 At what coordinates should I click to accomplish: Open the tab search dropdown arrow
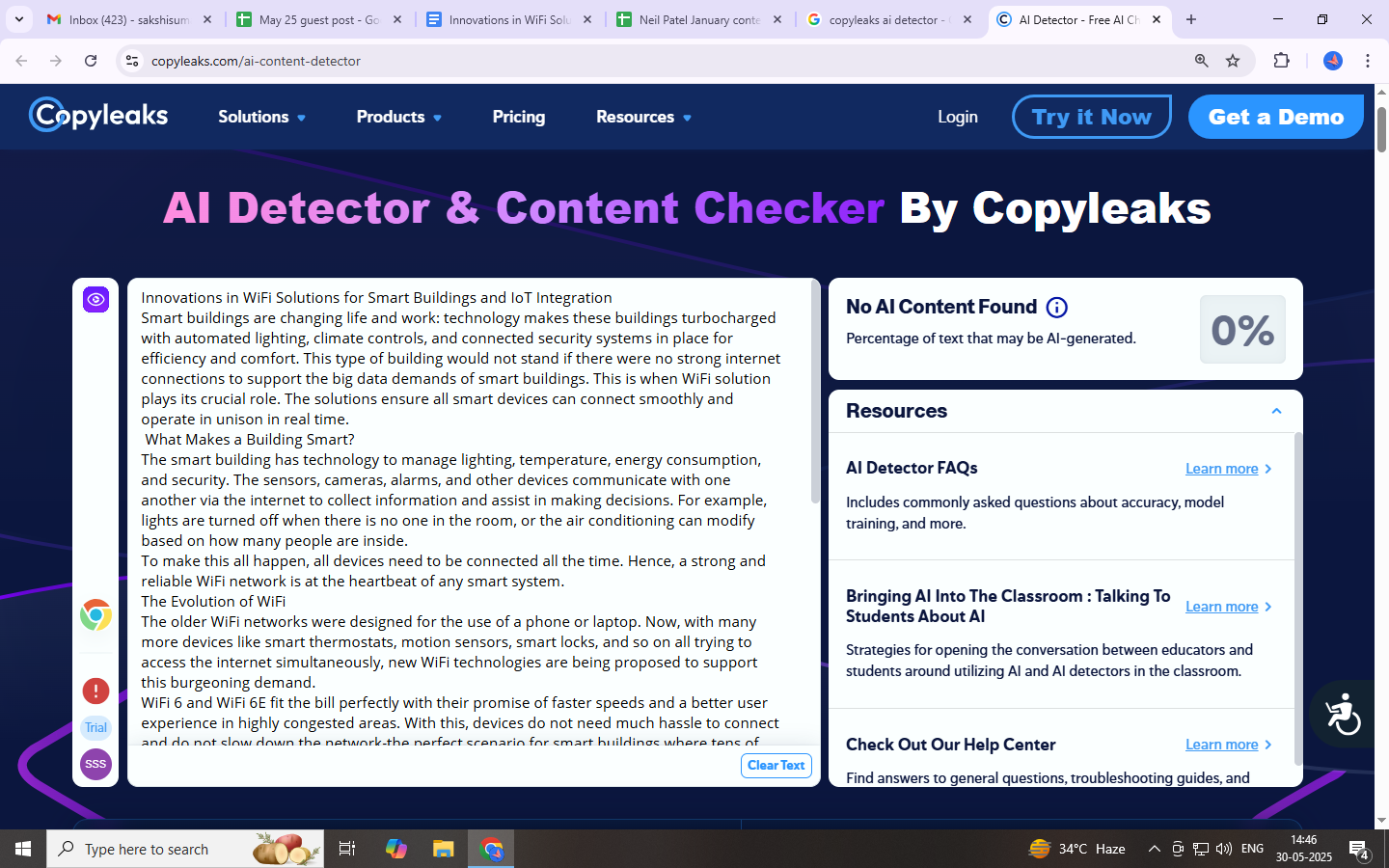tap(18, 19)
